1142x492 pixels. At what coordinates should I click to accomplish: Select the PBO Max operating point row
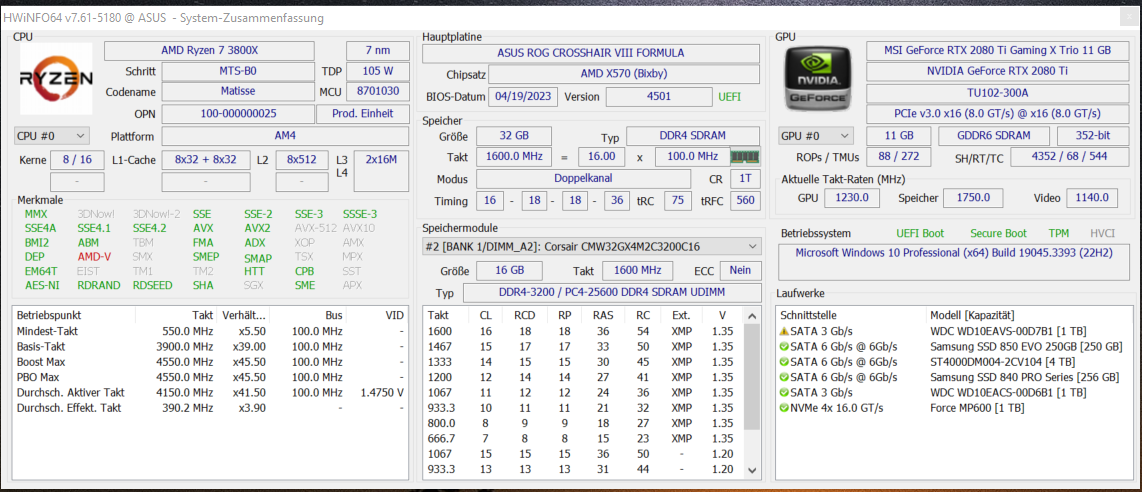pos(210,377)
